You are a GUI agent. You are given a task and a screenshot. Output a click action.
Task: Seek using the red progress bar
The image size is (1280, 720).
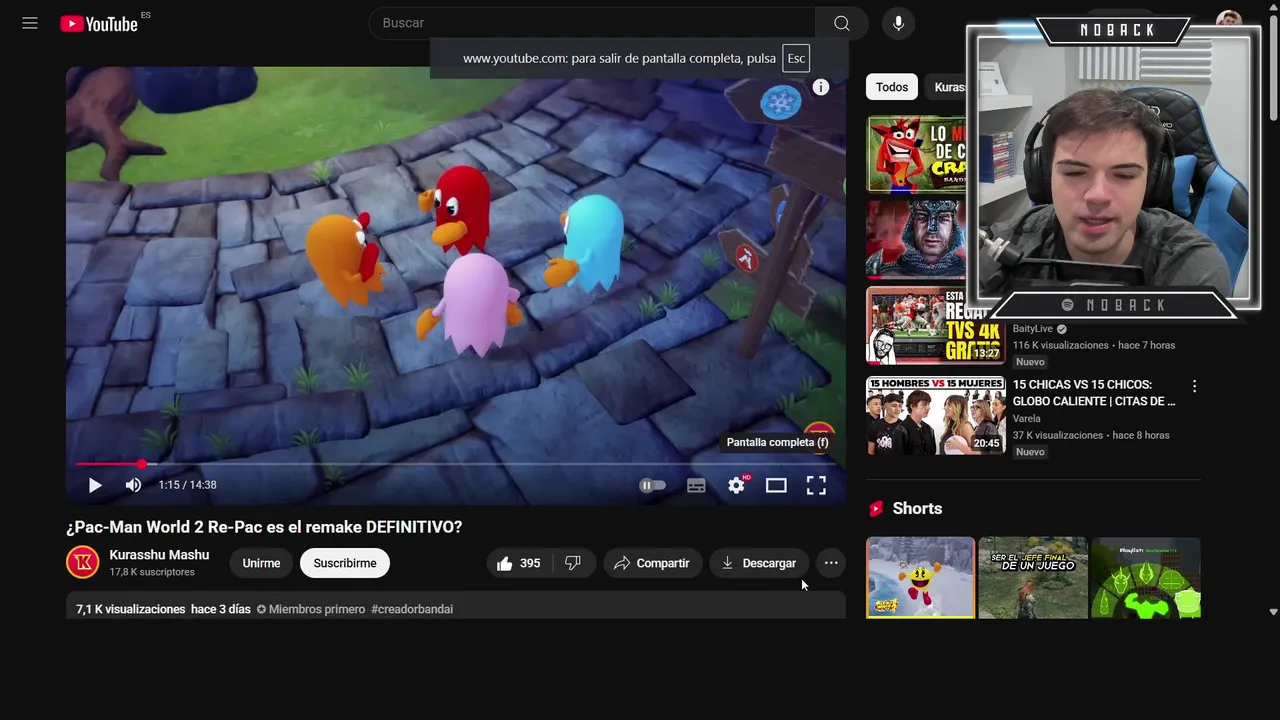point(456,464)
